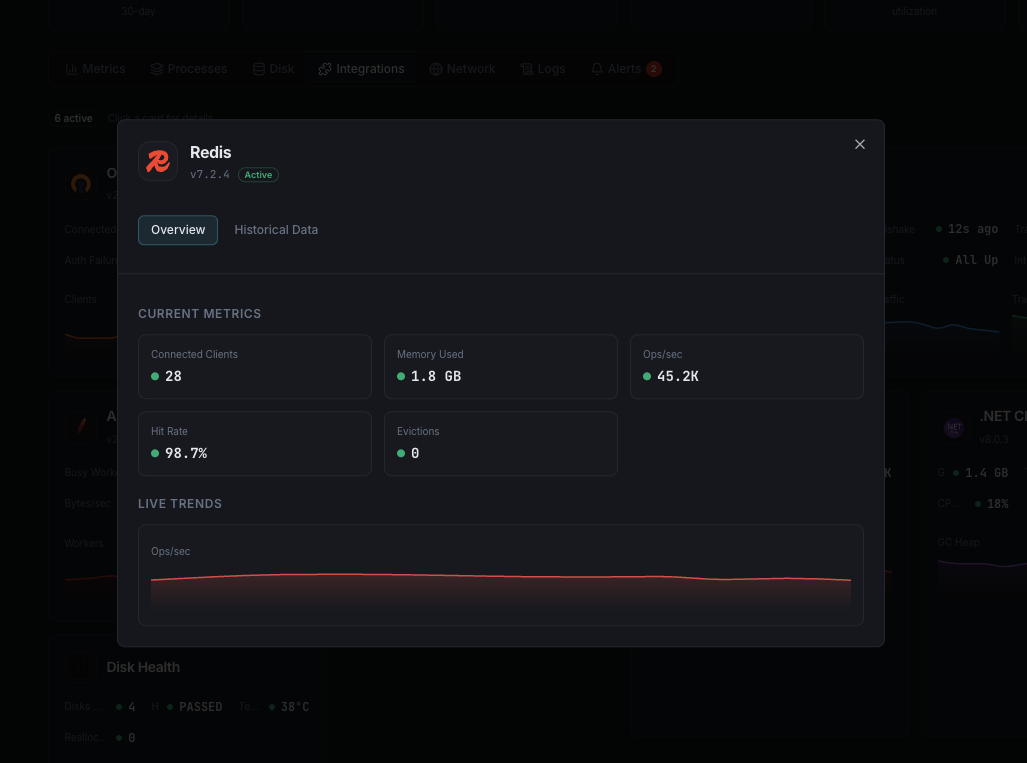The height and width of the screenshot is (763, 1027).
Task: Dismiss the Redis dialog with the X
Action: tap(859, 144)
